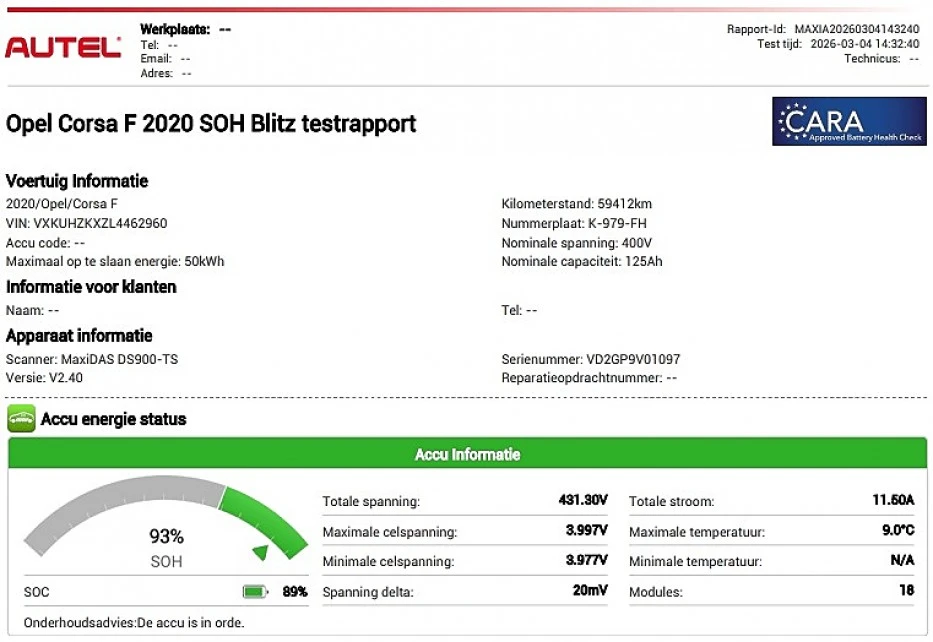Click the Rapport-Id value
Image resolution: width=933 pixels, height=642 pixels.
coord(857,29)
